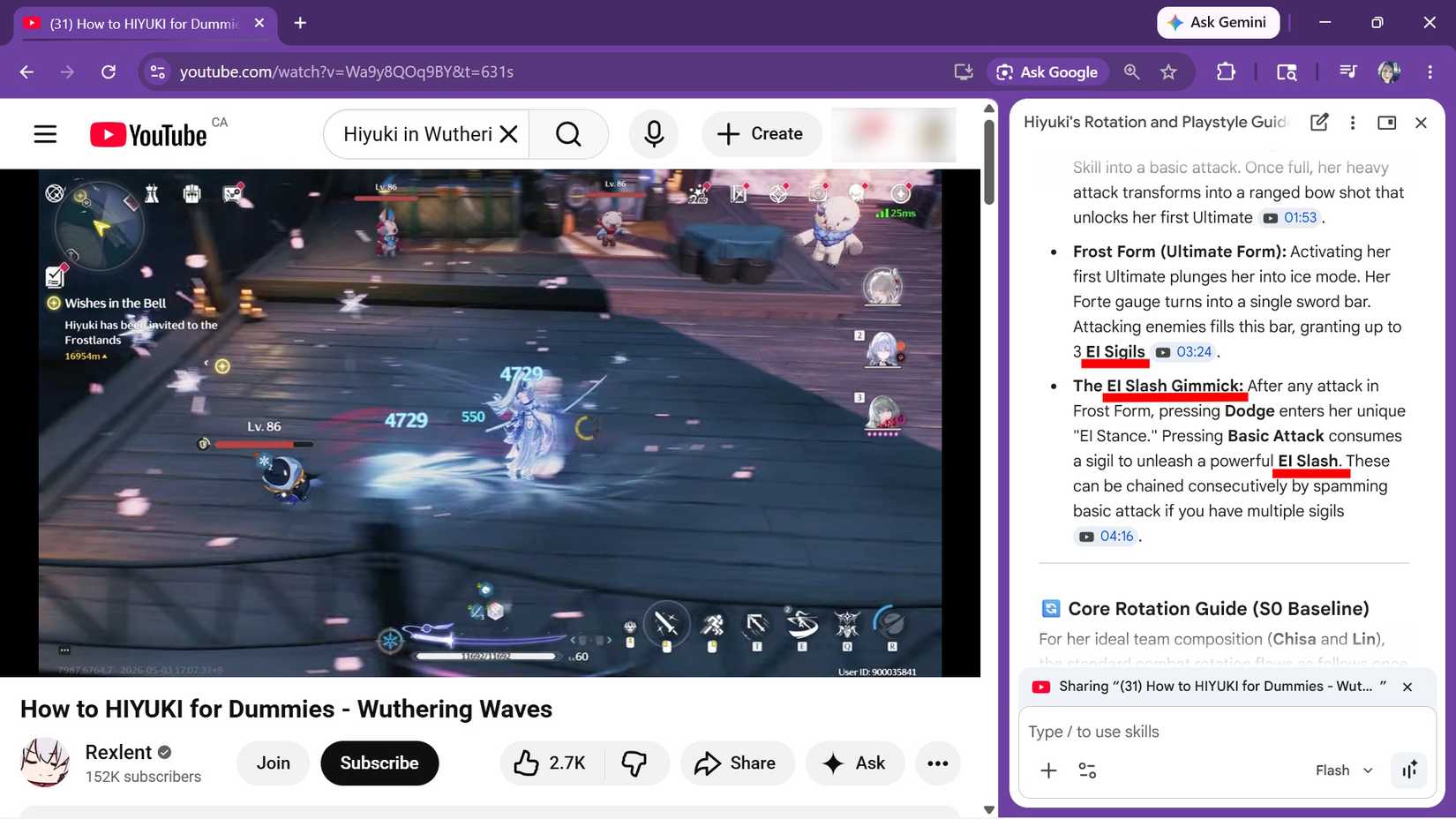The image size is (1456, 819).
Task: Open the Create menu on YouTube
Action: click(x=761, y=134)
